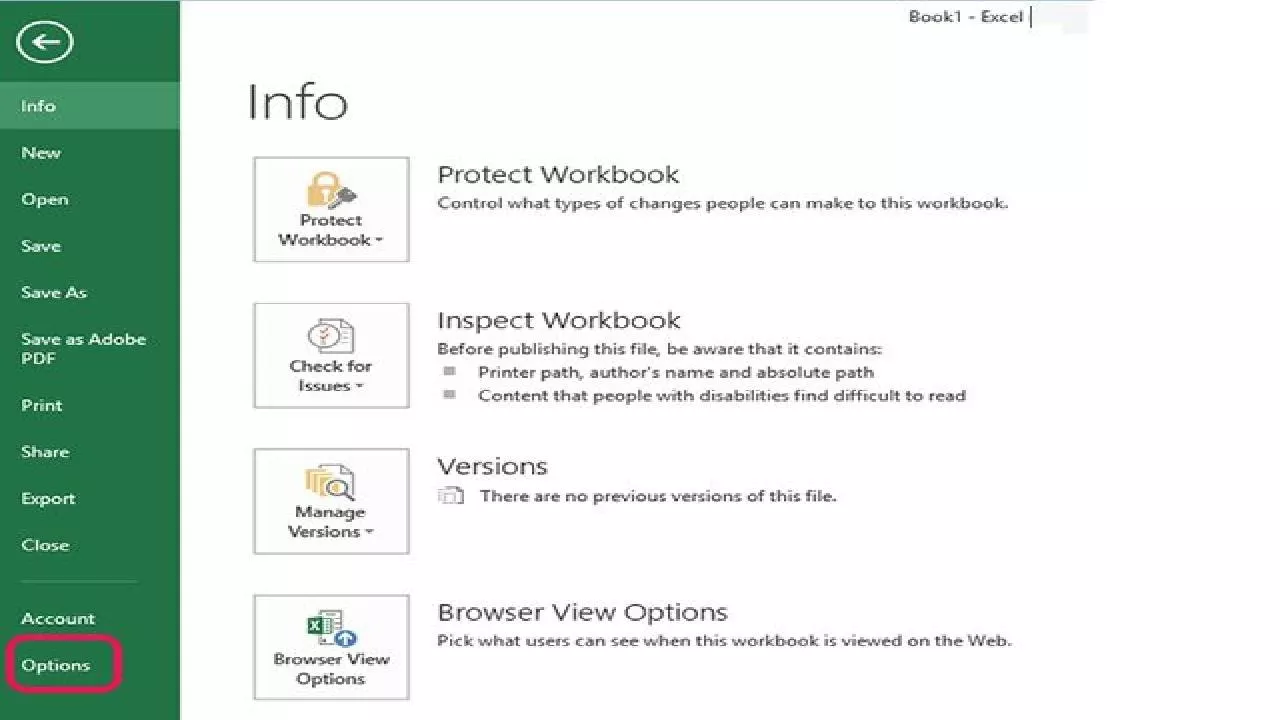Open the Share page
This screenshot has height=720, width=1280.
point(45,452)
